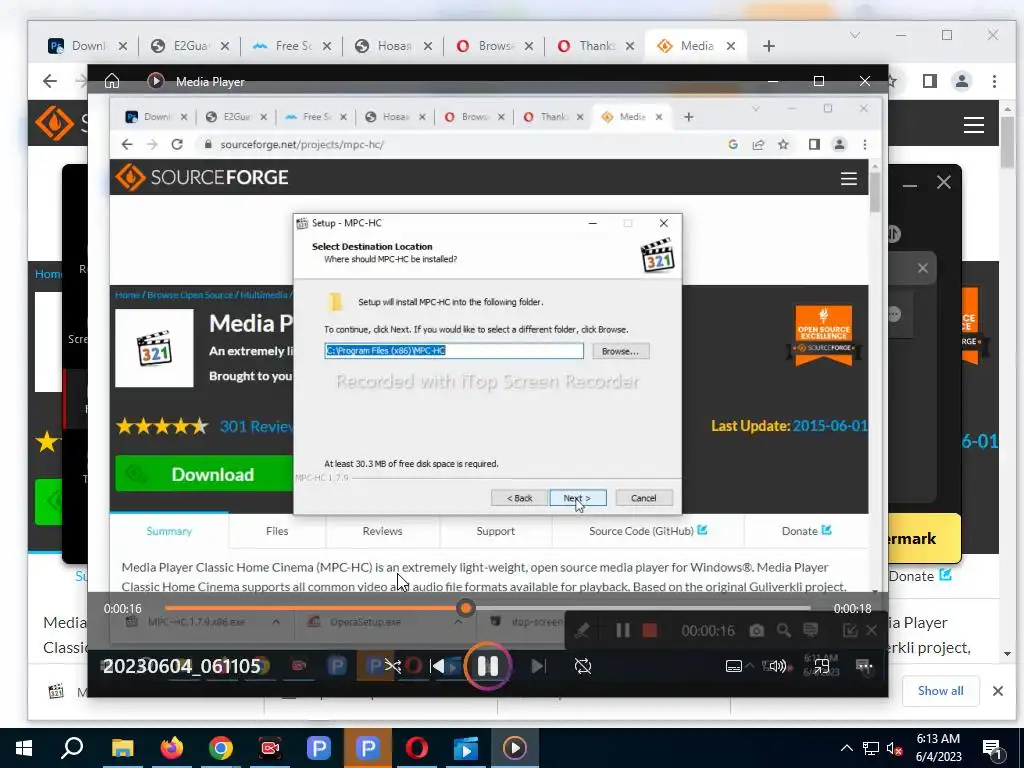
Task: Close the dark popup behind Media Player
Action: 944,182
